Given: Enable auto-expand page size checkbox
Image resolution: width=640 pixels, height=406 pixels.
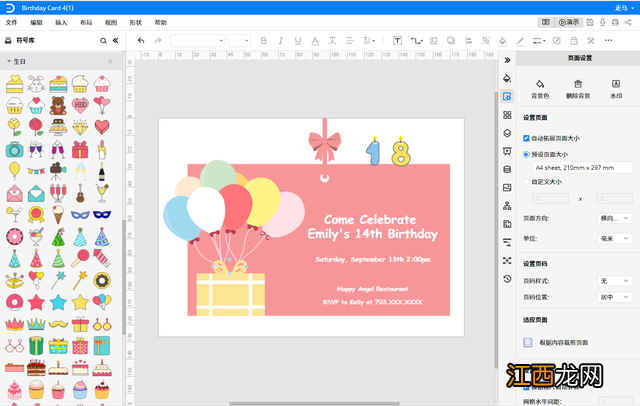Looking at the screenshot, I should click(527, 137).
